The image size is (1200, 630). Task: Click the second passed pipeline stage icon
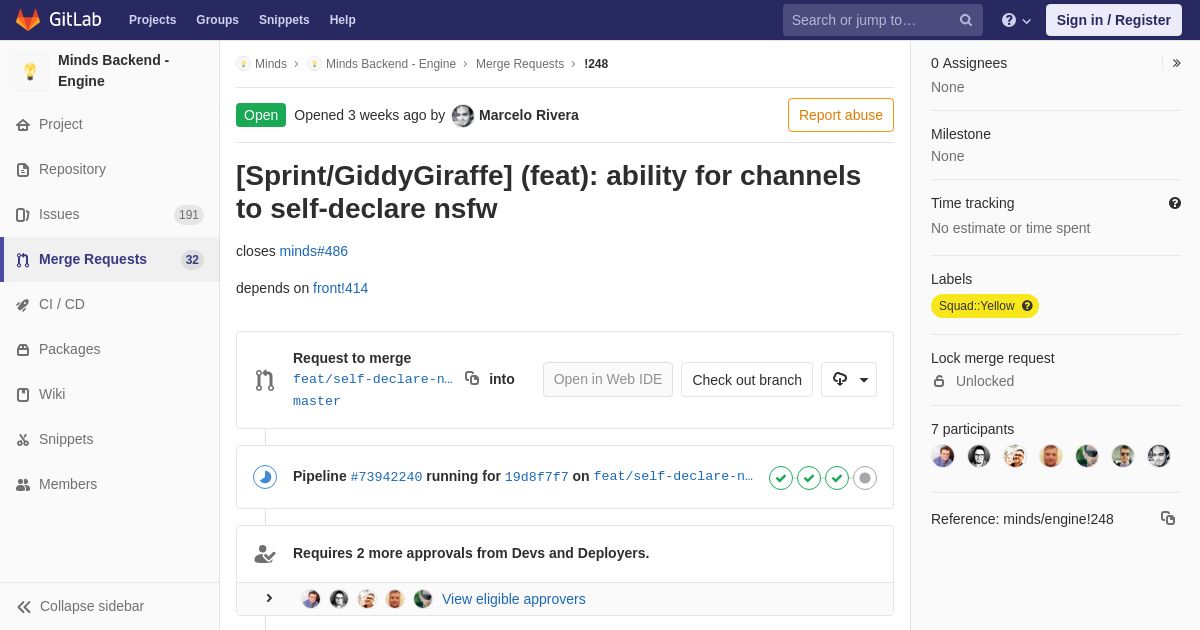tap(809, 478)
